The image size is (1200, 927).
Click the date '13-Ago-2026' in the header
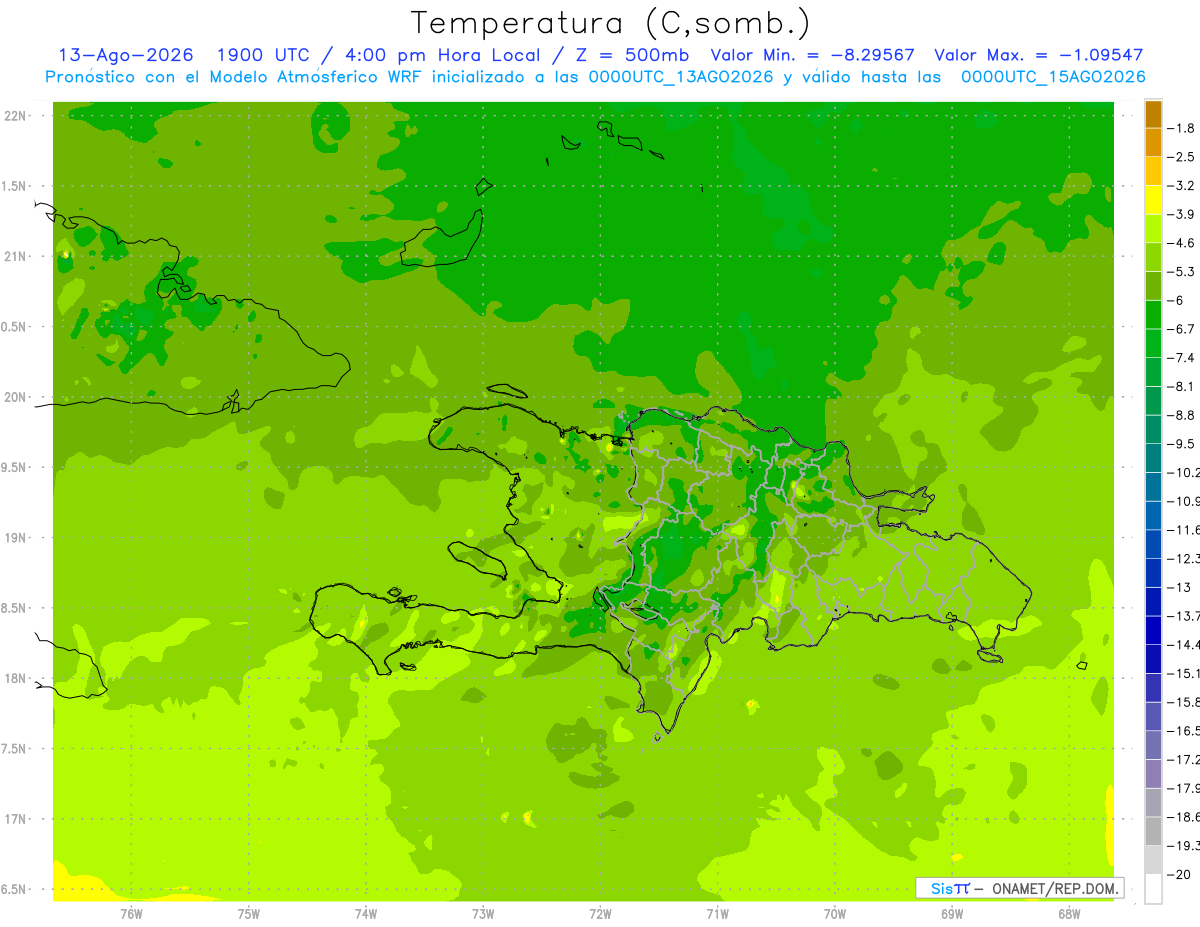point(126,55)
